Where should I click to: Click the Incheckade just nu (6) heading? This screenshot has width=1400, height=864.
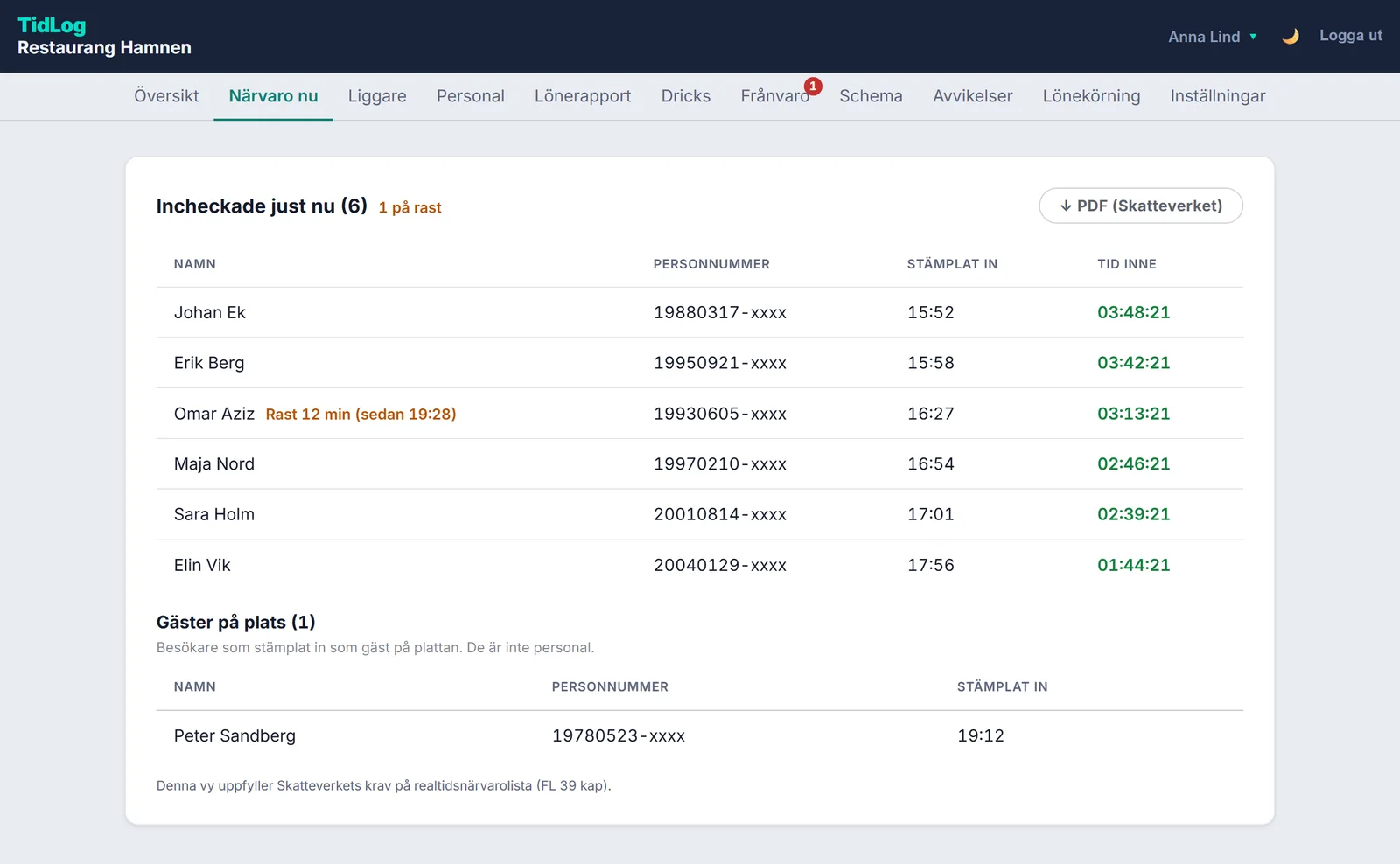[x=262, y=206]
